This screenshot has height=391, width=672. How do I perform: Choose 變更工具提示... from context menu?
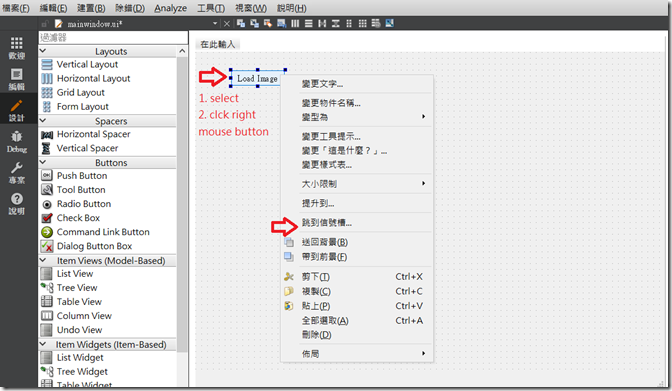click(x=357, y=136)
